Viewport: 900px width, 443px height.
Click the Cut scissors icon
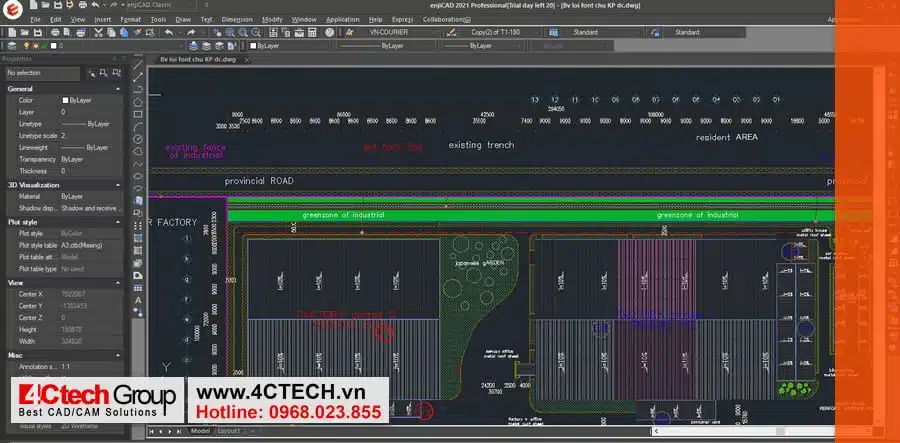tap(98, 33)
